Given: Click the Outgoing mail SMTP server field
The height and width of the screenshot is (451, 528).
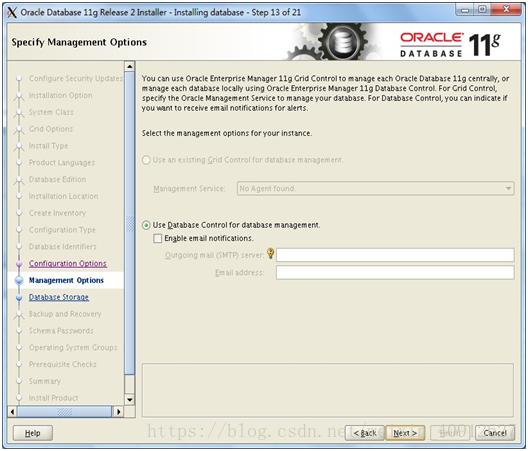Looking at the screenshot, I should tap(395, 255).
